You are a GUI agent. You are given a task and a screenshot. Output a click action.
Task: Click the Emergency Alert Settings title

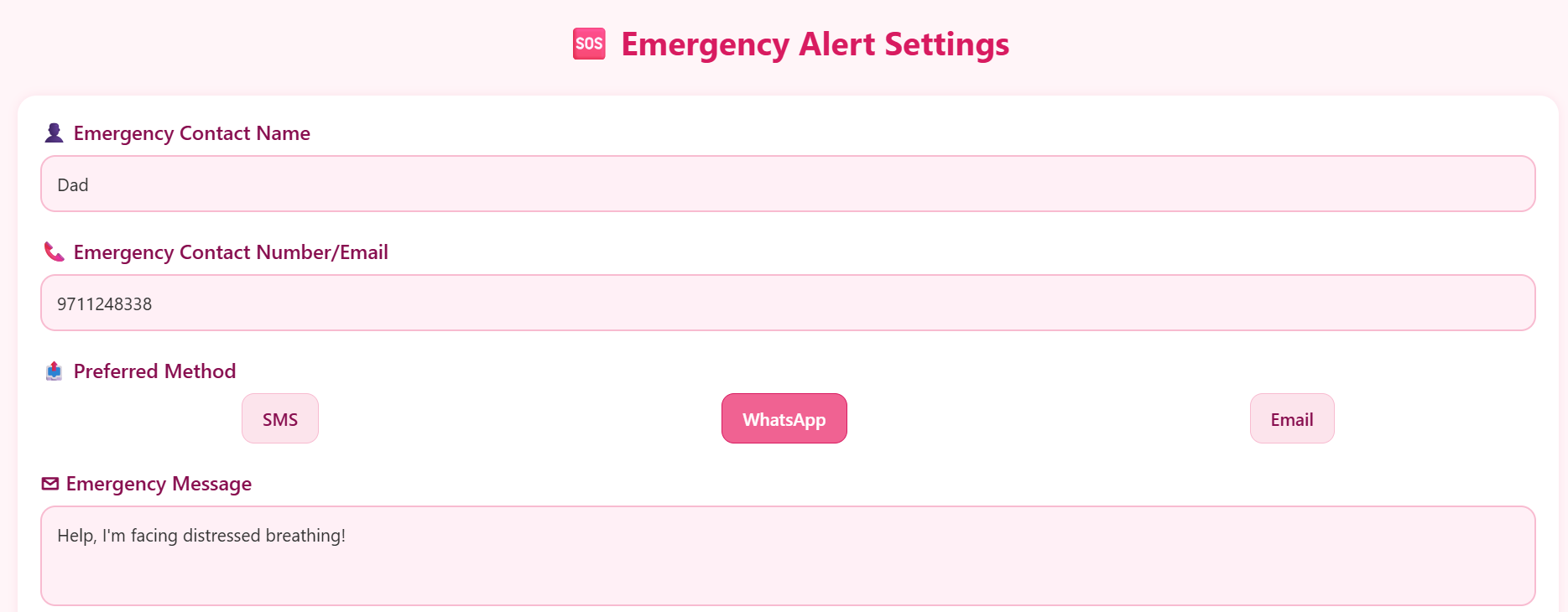(x=815, y=44)
